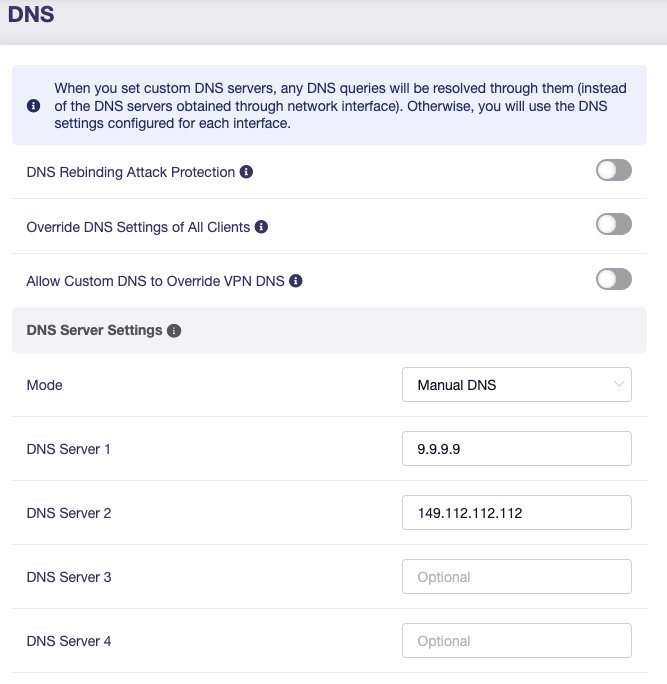Image resolution: width=667 pixels, height=684 pixels.
Task: Toggle Override DNS Settings of All Clients
Action: pos(613,225)
